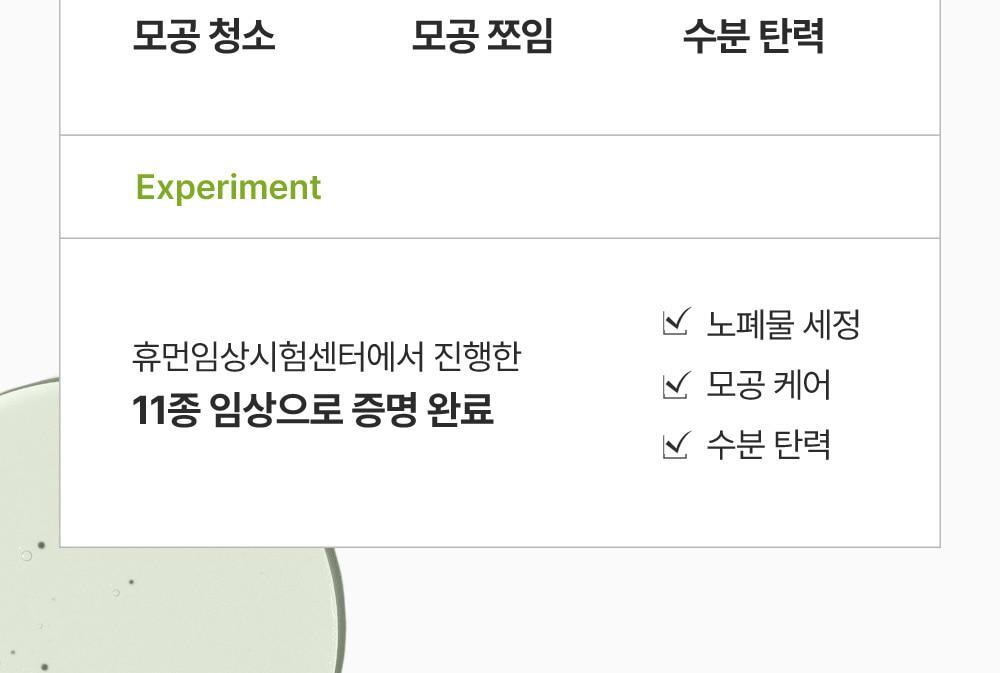Click 11종 in the bold headline
This screenshot has width=1000, height=673.
point(165,410)
